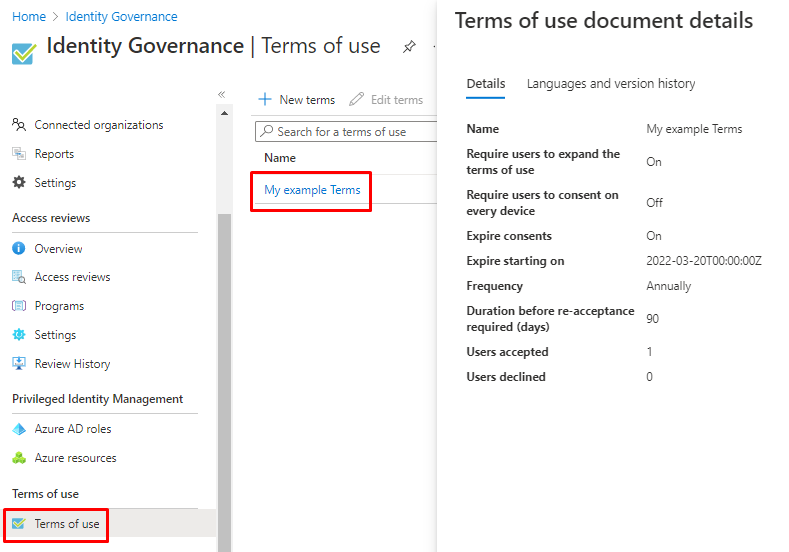
Task: Click the New terms button
Action: tap(297, 100)
